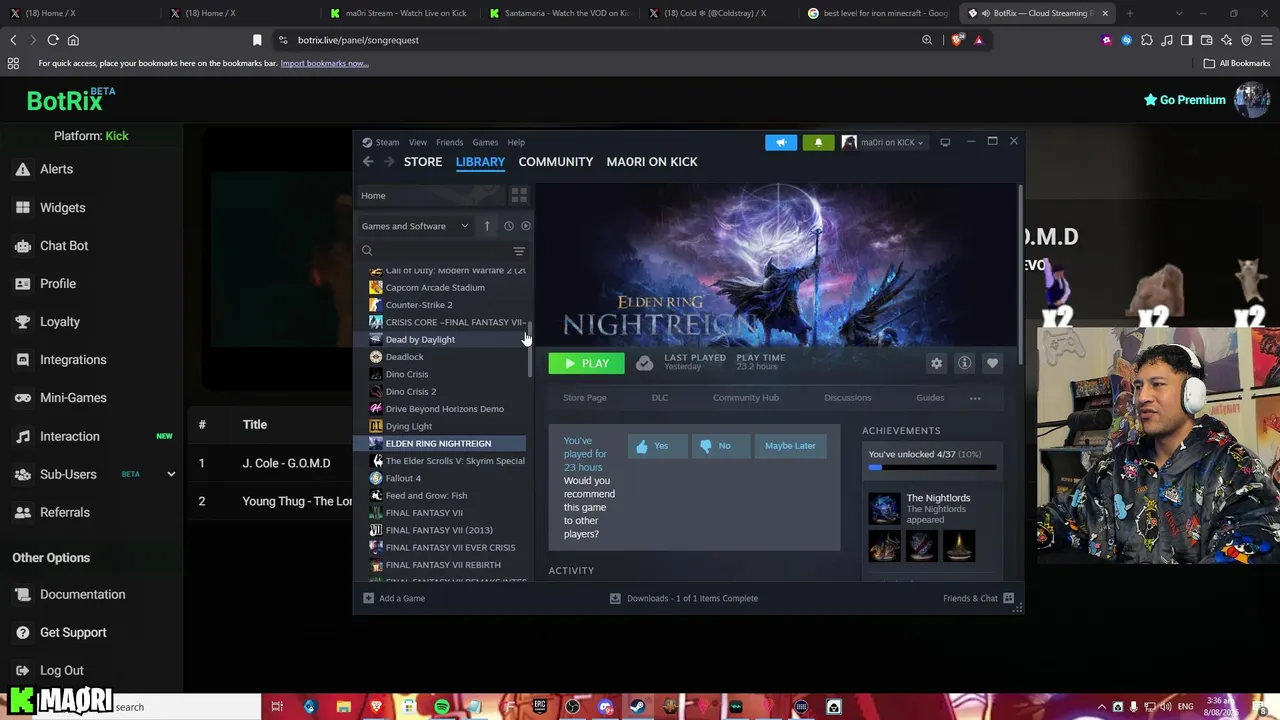Click Maybe Later on recommendation prompt
The width and height of the screenshot is (1280, 720).
pos(790,446)
